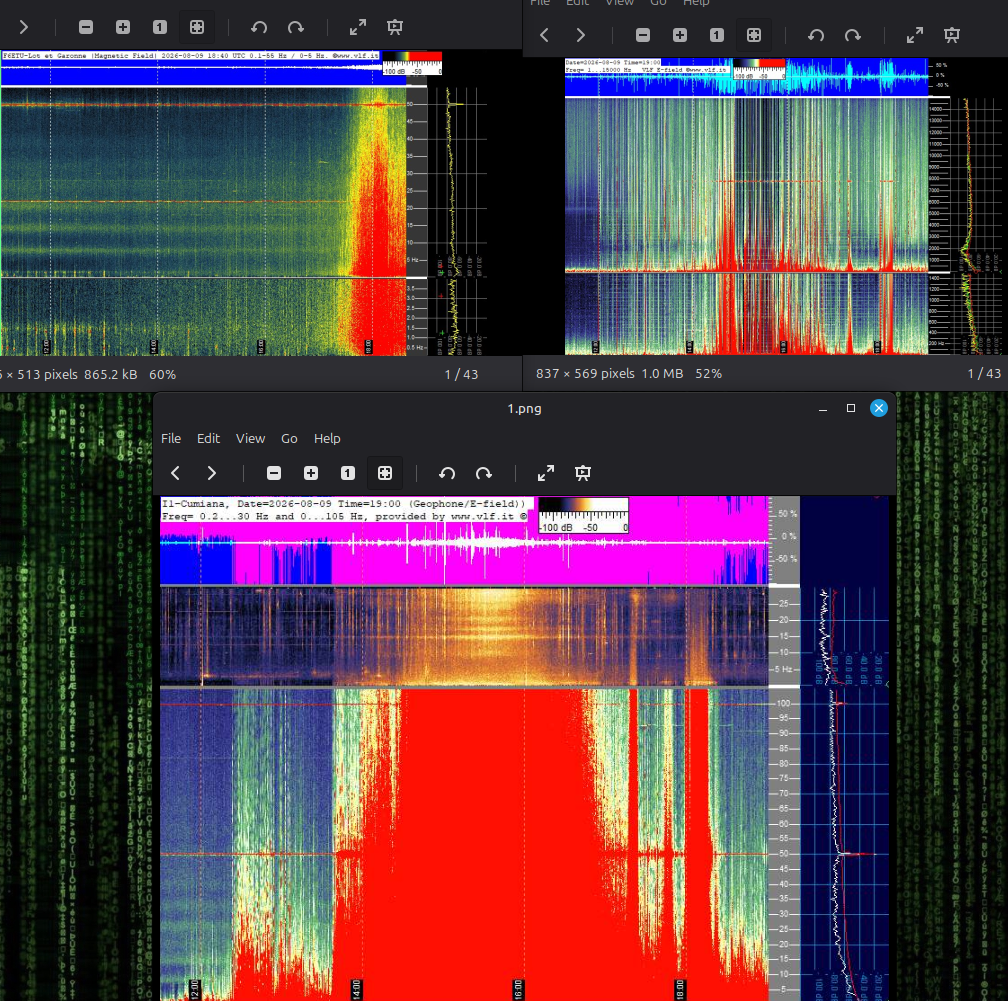Zoom in on the 837 × 569 VLF E-field viewer

click(x=680, y=35)
